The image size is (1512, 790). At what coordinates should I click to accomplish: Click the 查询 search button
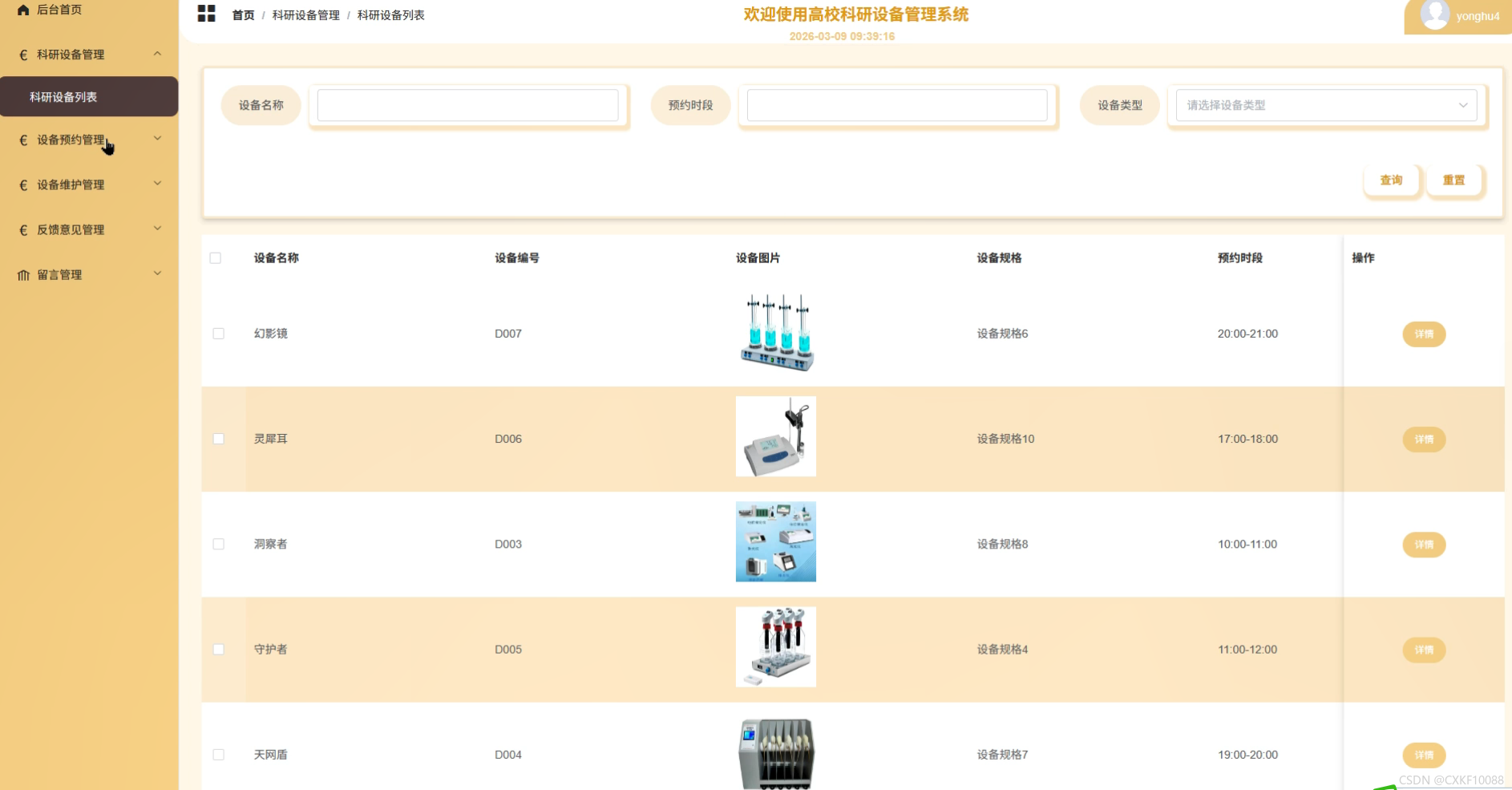1391,180
